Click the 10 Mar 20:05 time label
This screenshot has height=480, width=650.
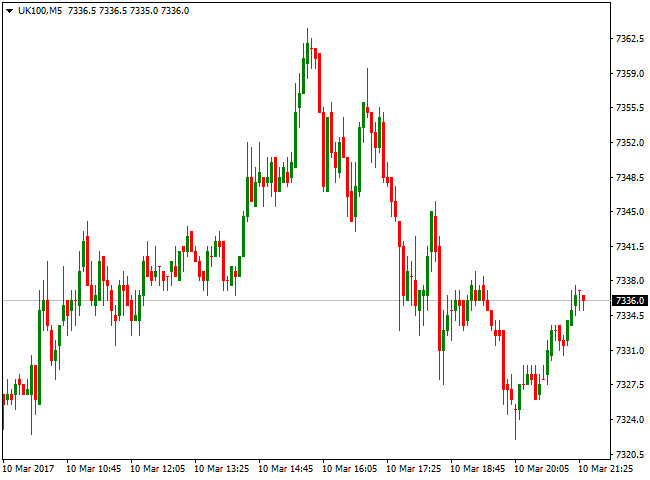click(542, 469)
